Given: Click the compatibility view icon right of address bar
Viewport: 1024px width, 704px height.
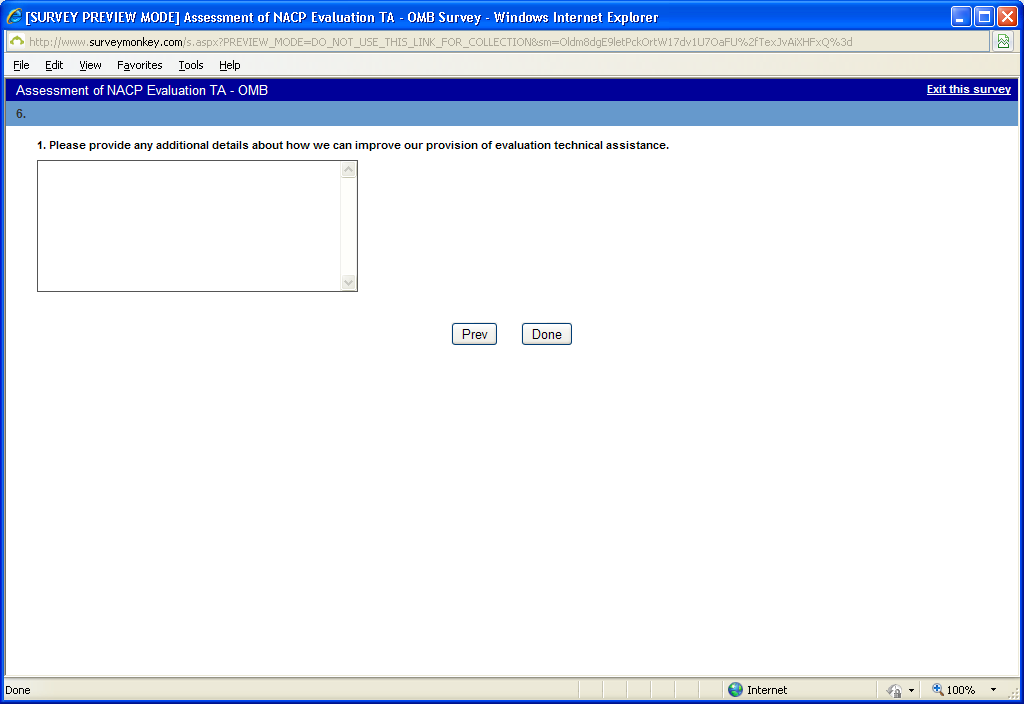Looking at the screenshot, I should click(x=1003, y=42).
